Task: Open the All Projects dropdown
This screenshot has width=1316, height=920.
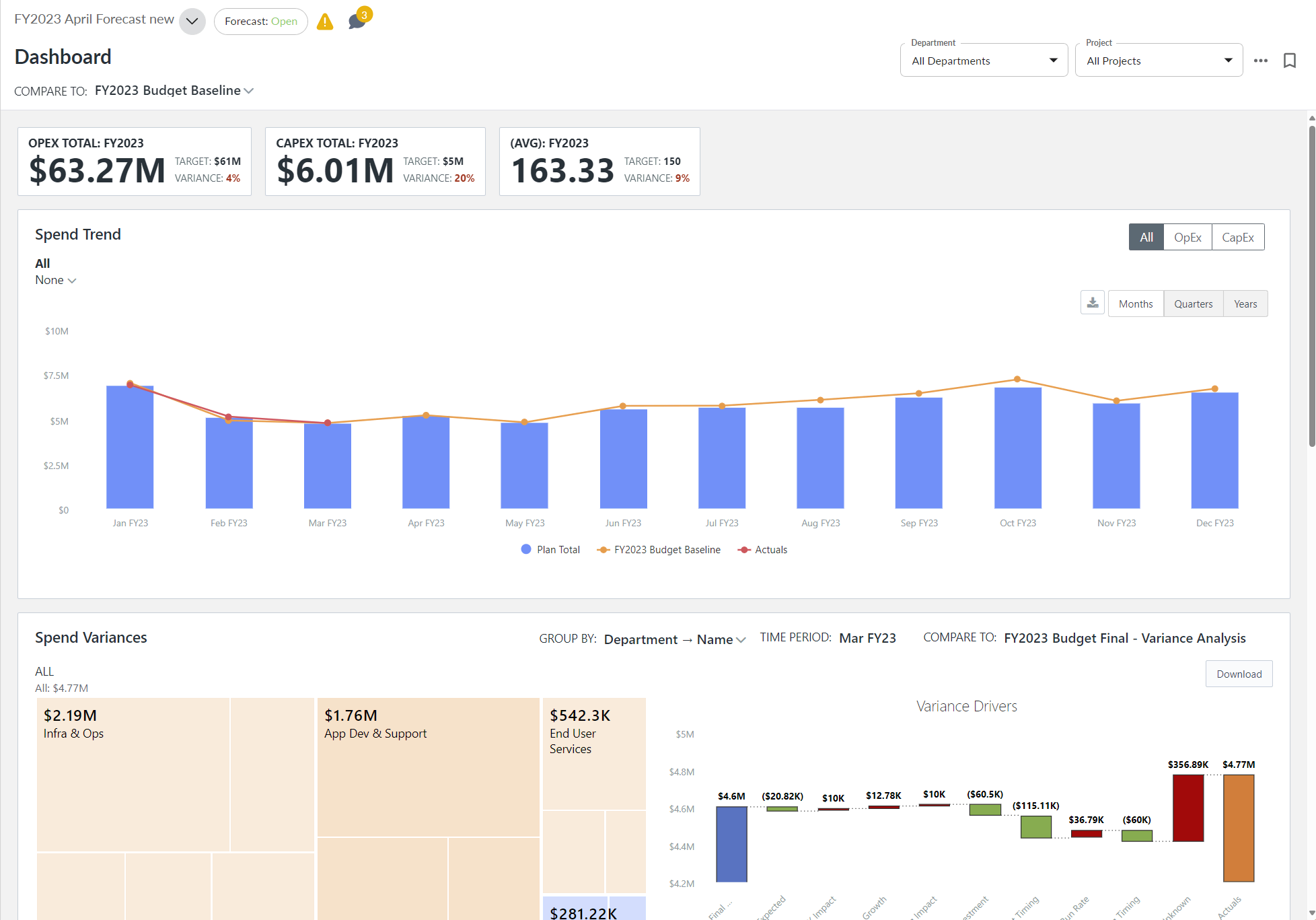Action: 1159,61
